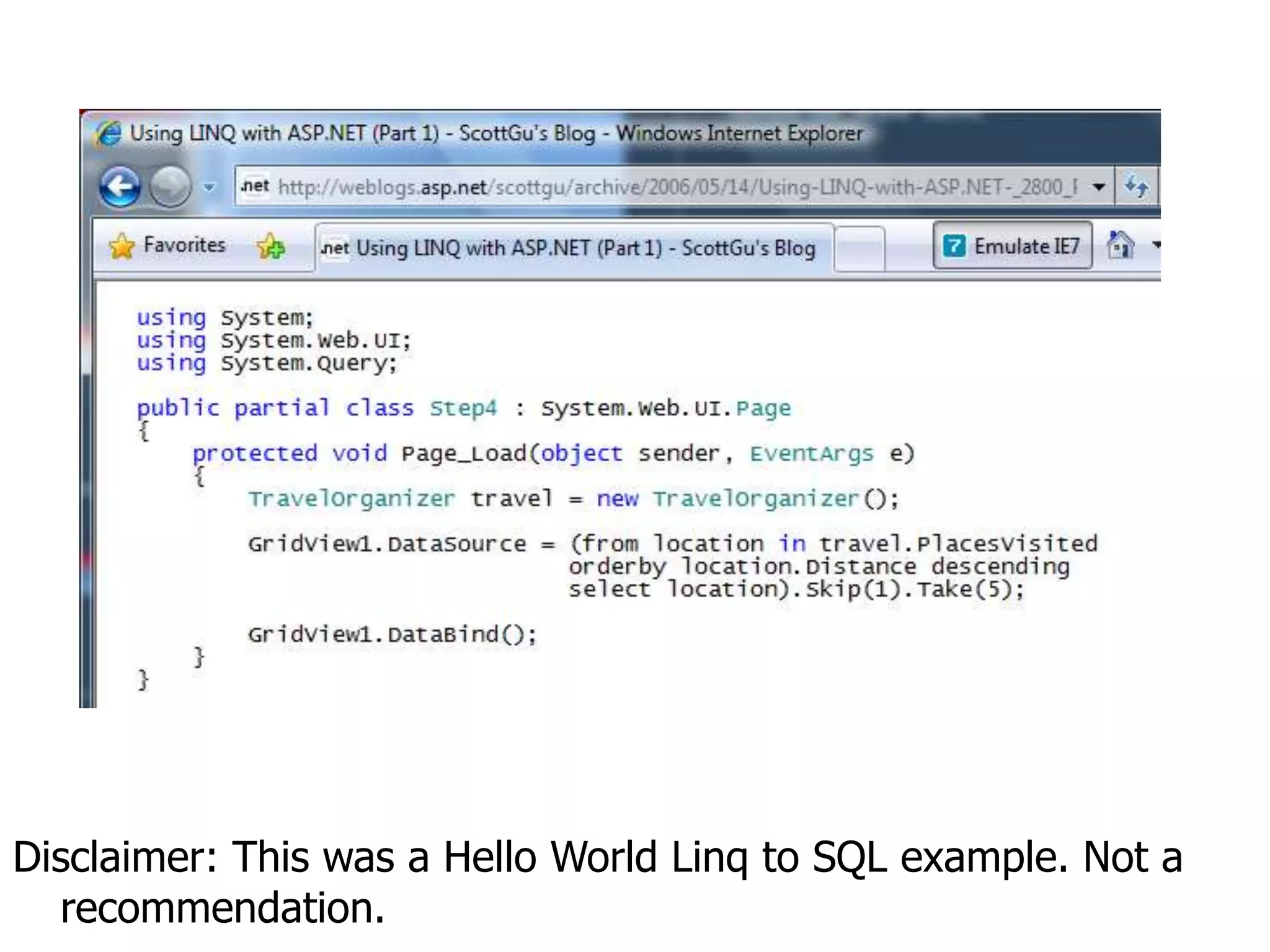The width and height of the screenshot is (1270, 952).
Task: Click the Internet Explorer title bar icon
Action: pos(109,134)
